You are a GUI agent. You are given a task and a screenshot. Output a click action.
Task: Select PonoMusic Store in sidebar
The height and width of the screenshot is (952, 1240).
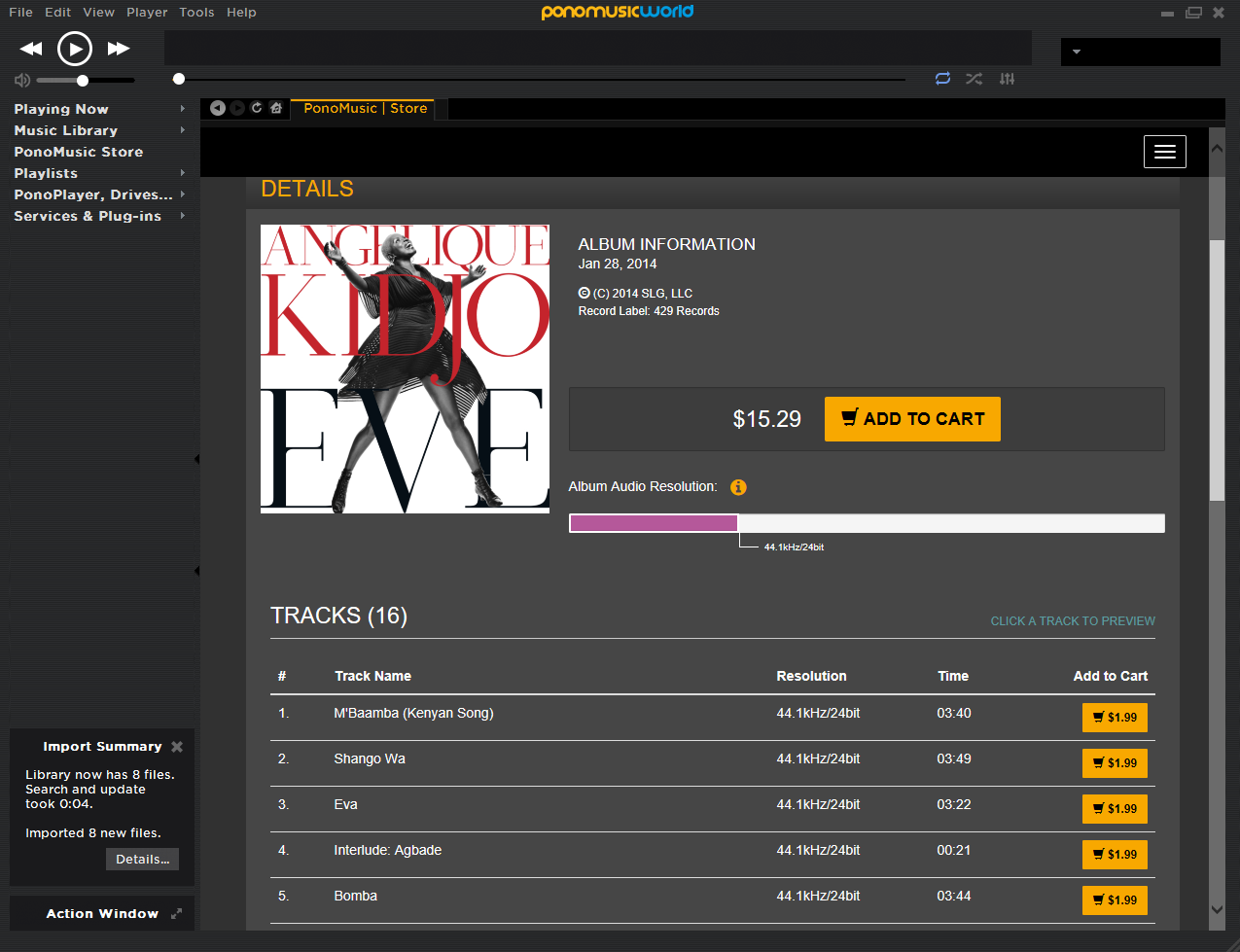78,152
